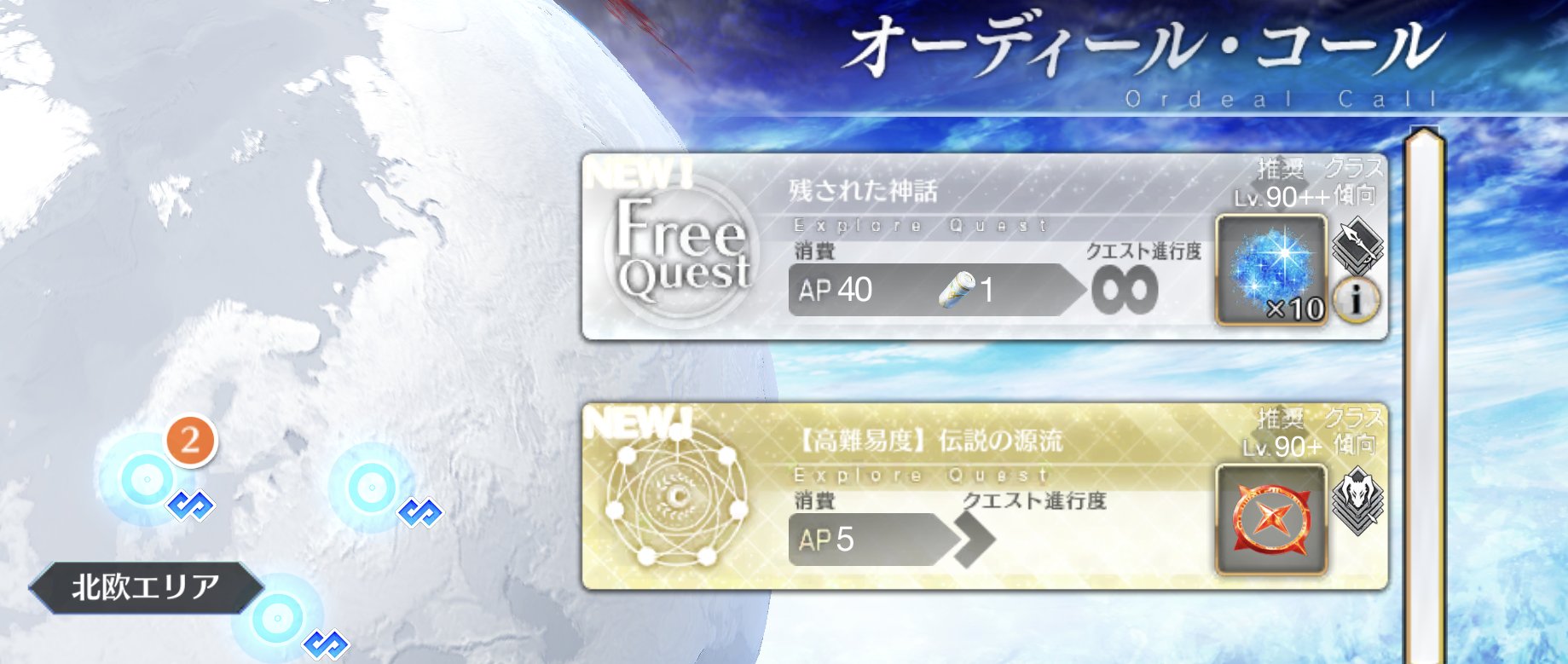Tap the AP 5 cost bar
Image resolution: width=1568 pixels, height=664 pixels.
pyautogui.click(x=876, y=539)
